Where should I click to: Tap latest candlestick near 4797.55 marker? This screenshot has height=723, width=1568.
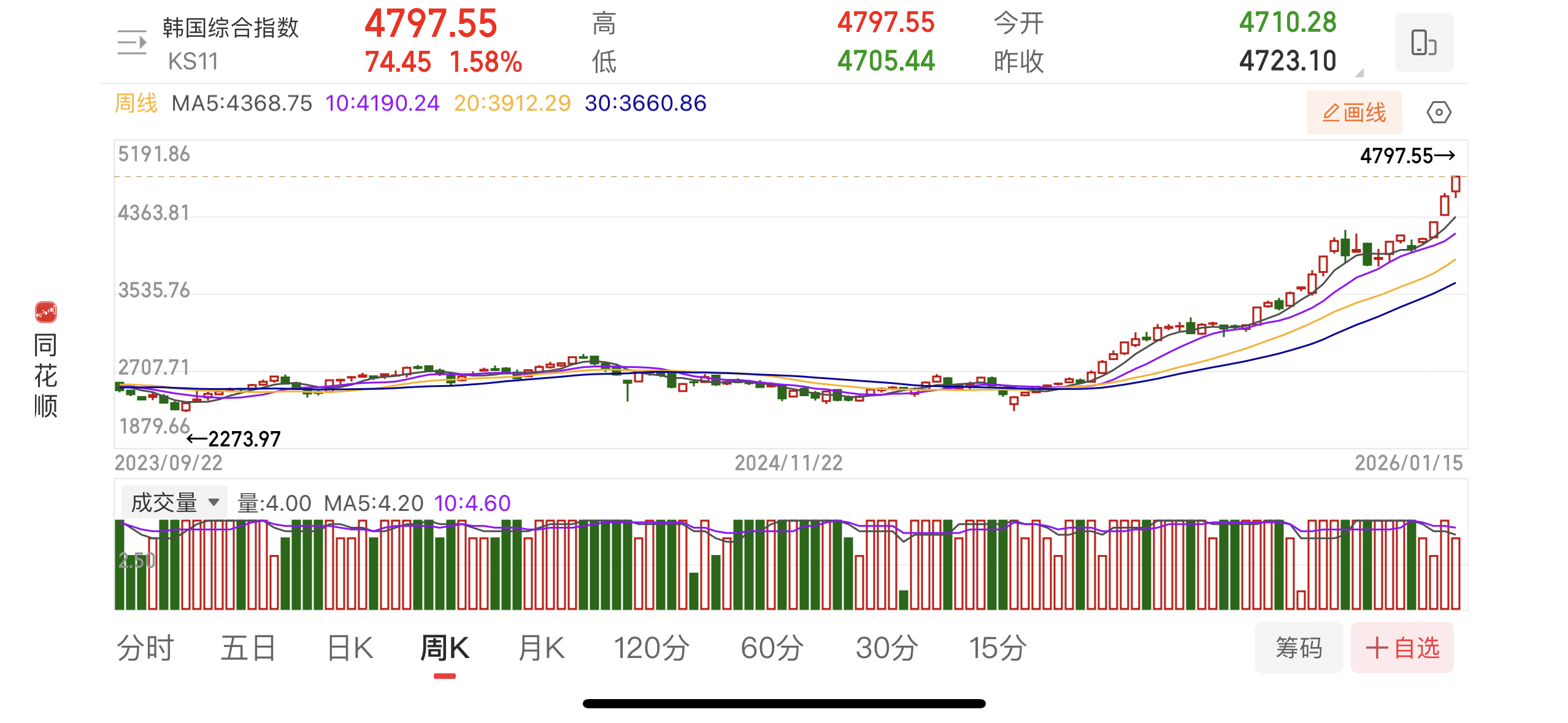point(1455,185)
